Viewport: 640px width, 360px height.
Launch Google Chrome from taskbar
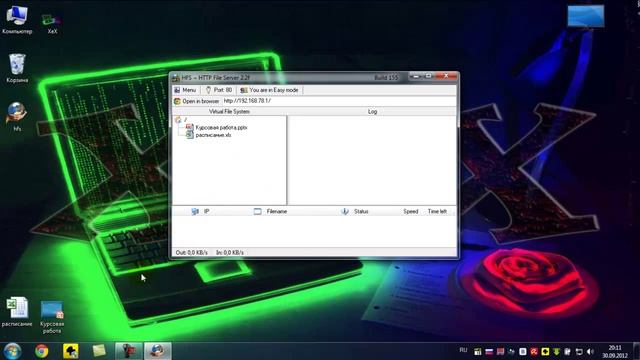pyautogui.click(x=42, y=351)
